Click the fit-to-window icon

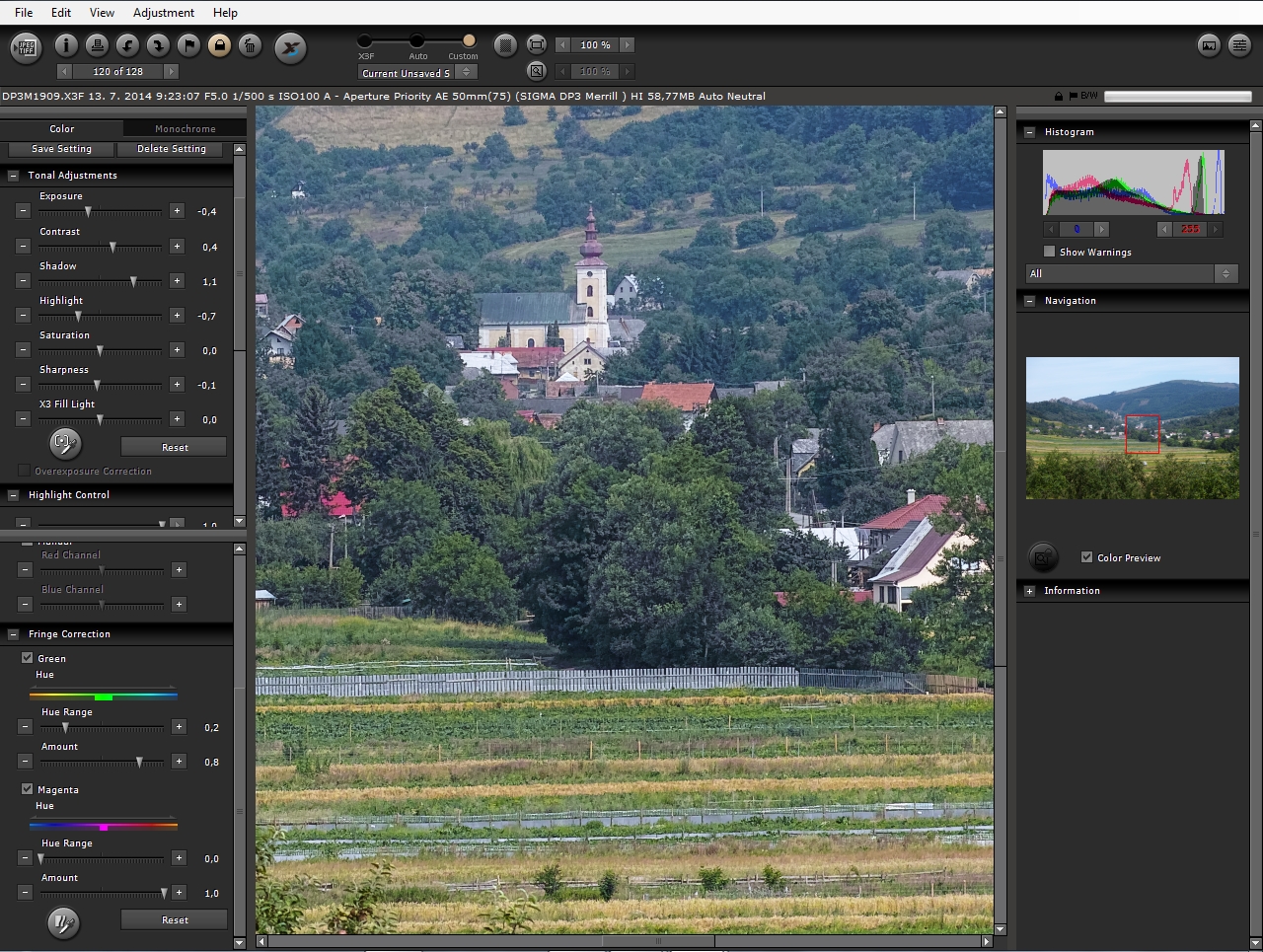click(x=536, y=45)
